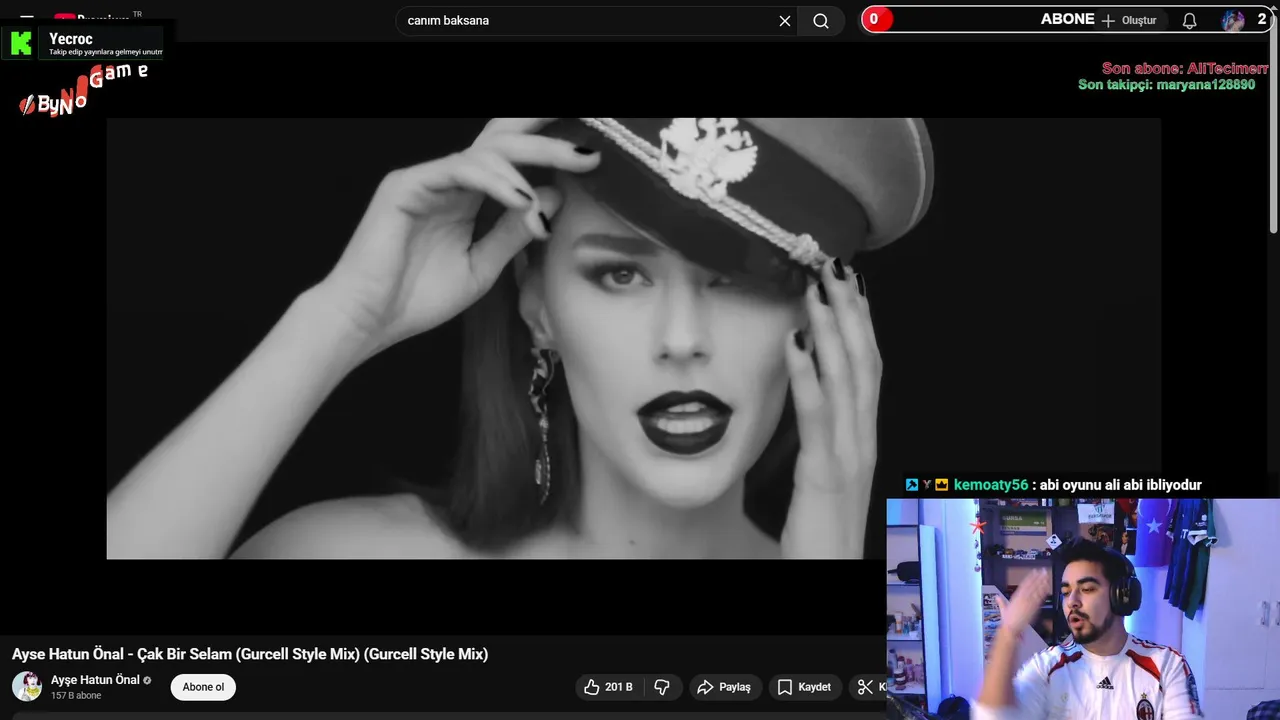The width and height of the screenshot is (1280, 720).
Task: Subscribe with the Abone ol button
Action: pos(203,687)
